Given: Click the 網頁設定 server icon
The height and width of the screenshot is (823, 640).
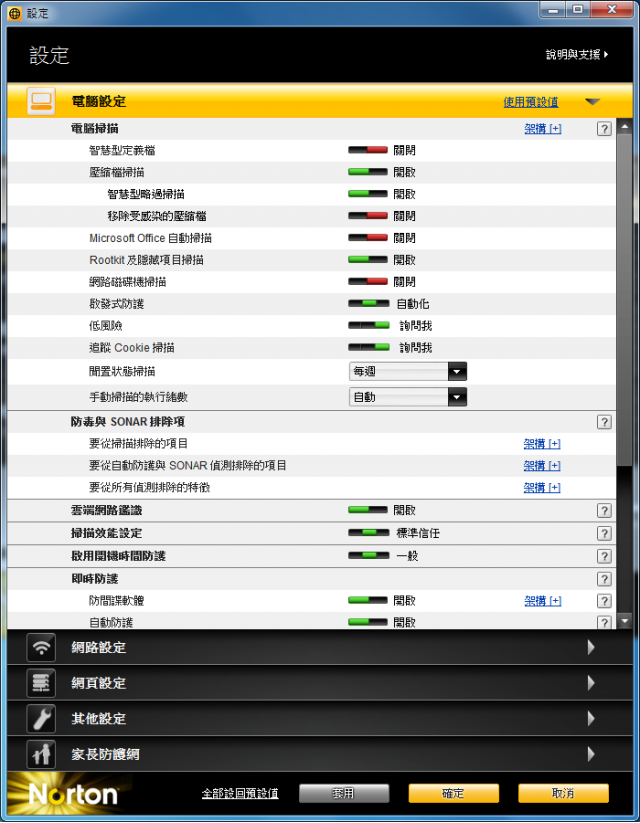Looking at the screenshot, I should [41, 683].
